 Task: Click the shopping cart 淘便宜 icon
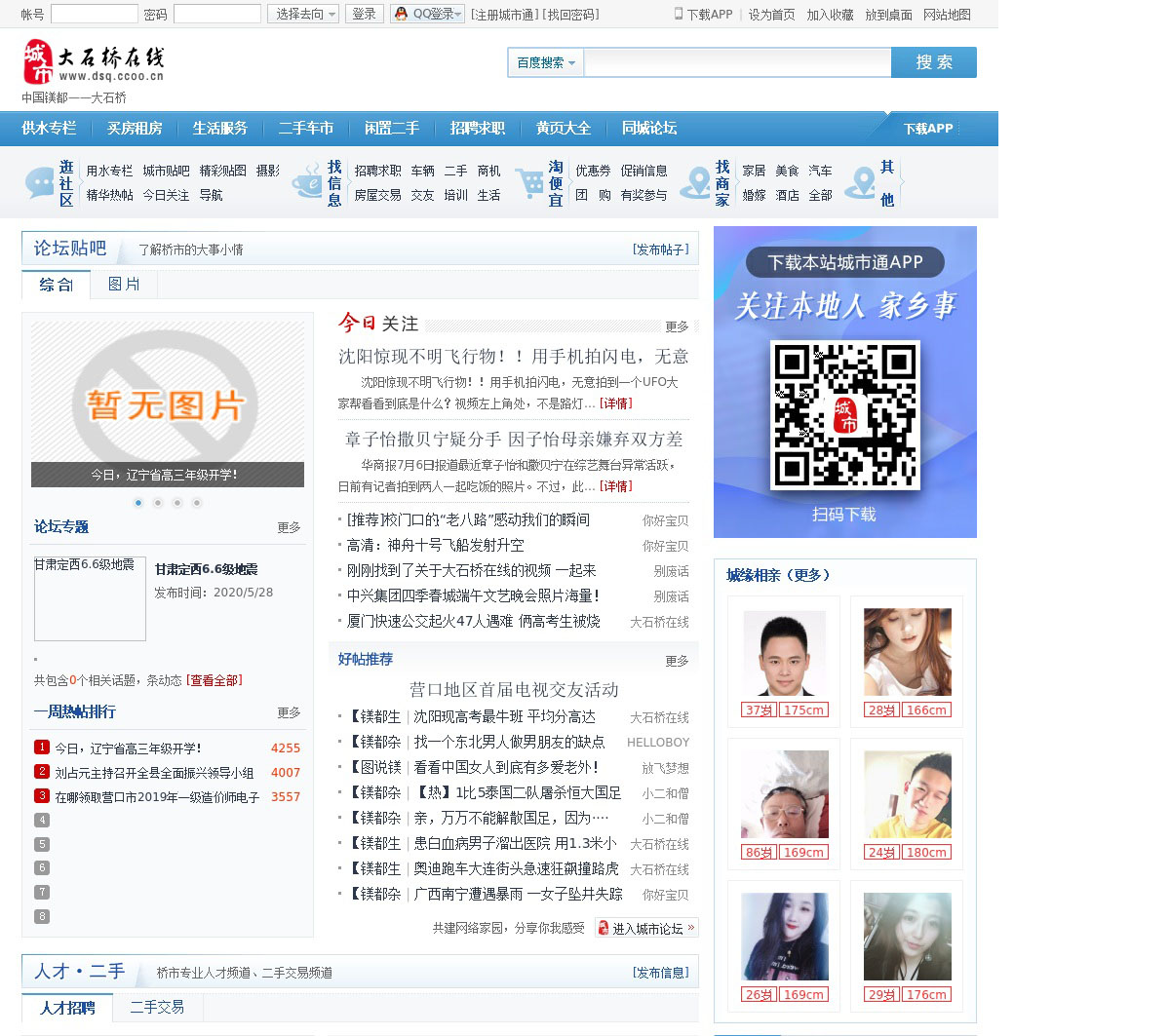[530, 182]
